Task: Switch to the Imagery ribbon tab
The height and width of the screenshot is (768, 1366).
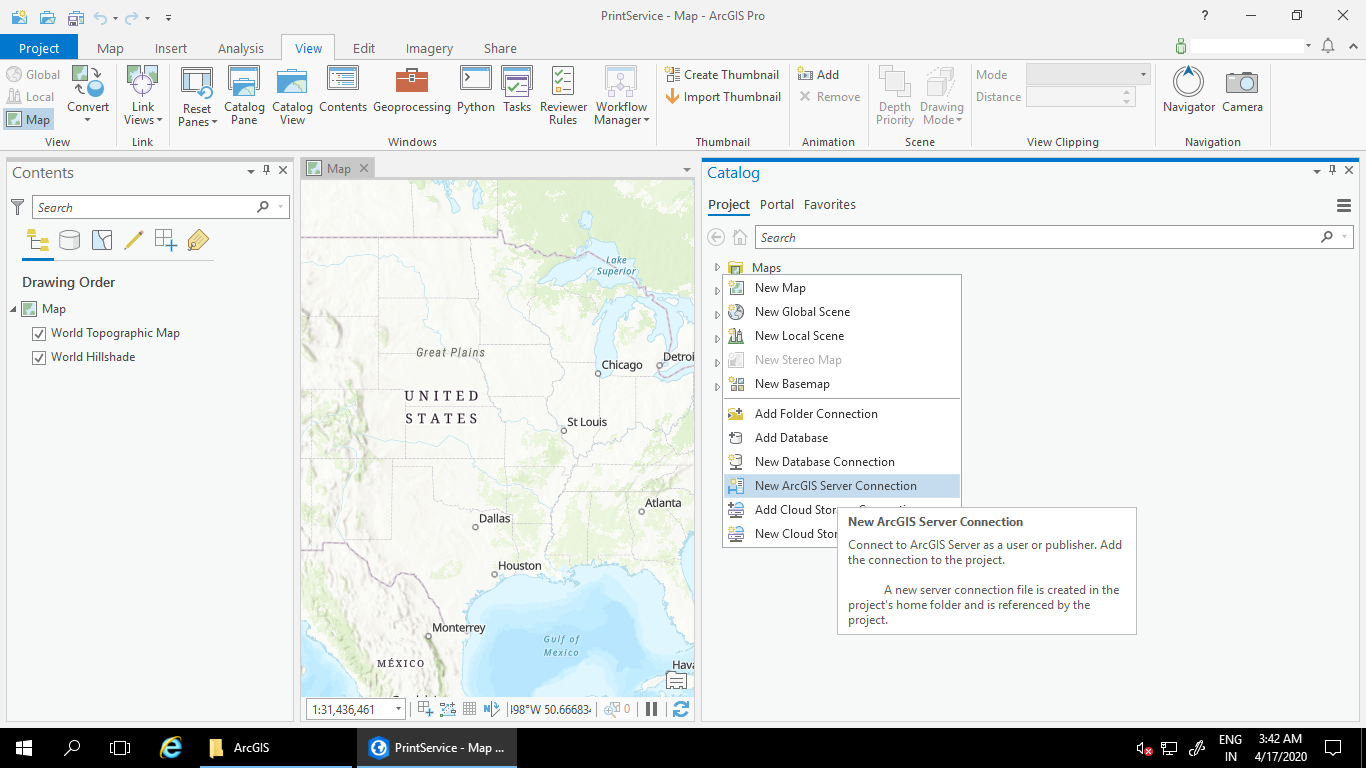Action: tap(429, 47)
